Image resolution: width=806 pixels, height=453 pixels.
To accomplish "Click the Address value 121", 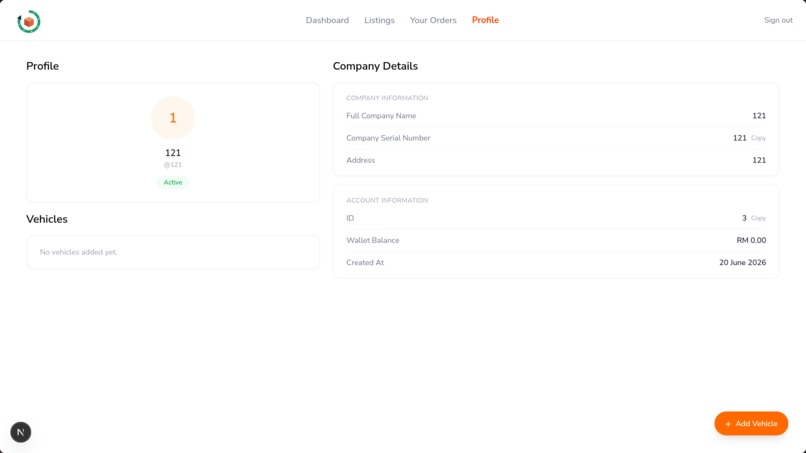I will click(x=759, y=160).
